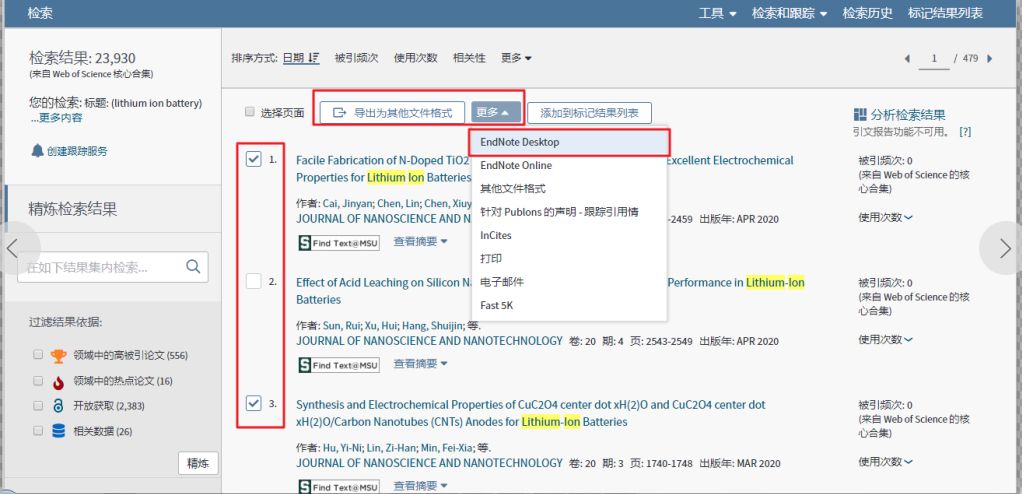Open 检索历史 in the top bar
Screen dimensions: 1022x494
click(x=868, y=13)
